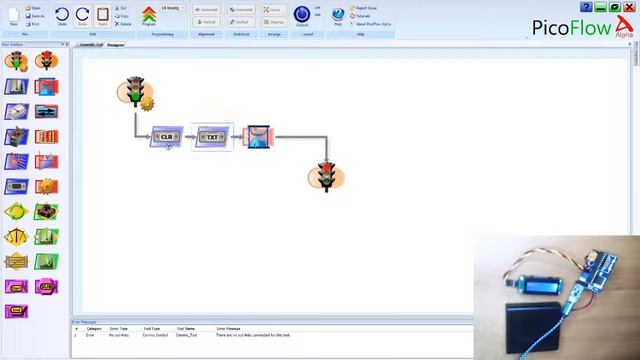Click Horizontal in the Distribute group
The width and height of the screenshot is (640, 360).
[241, 10]
